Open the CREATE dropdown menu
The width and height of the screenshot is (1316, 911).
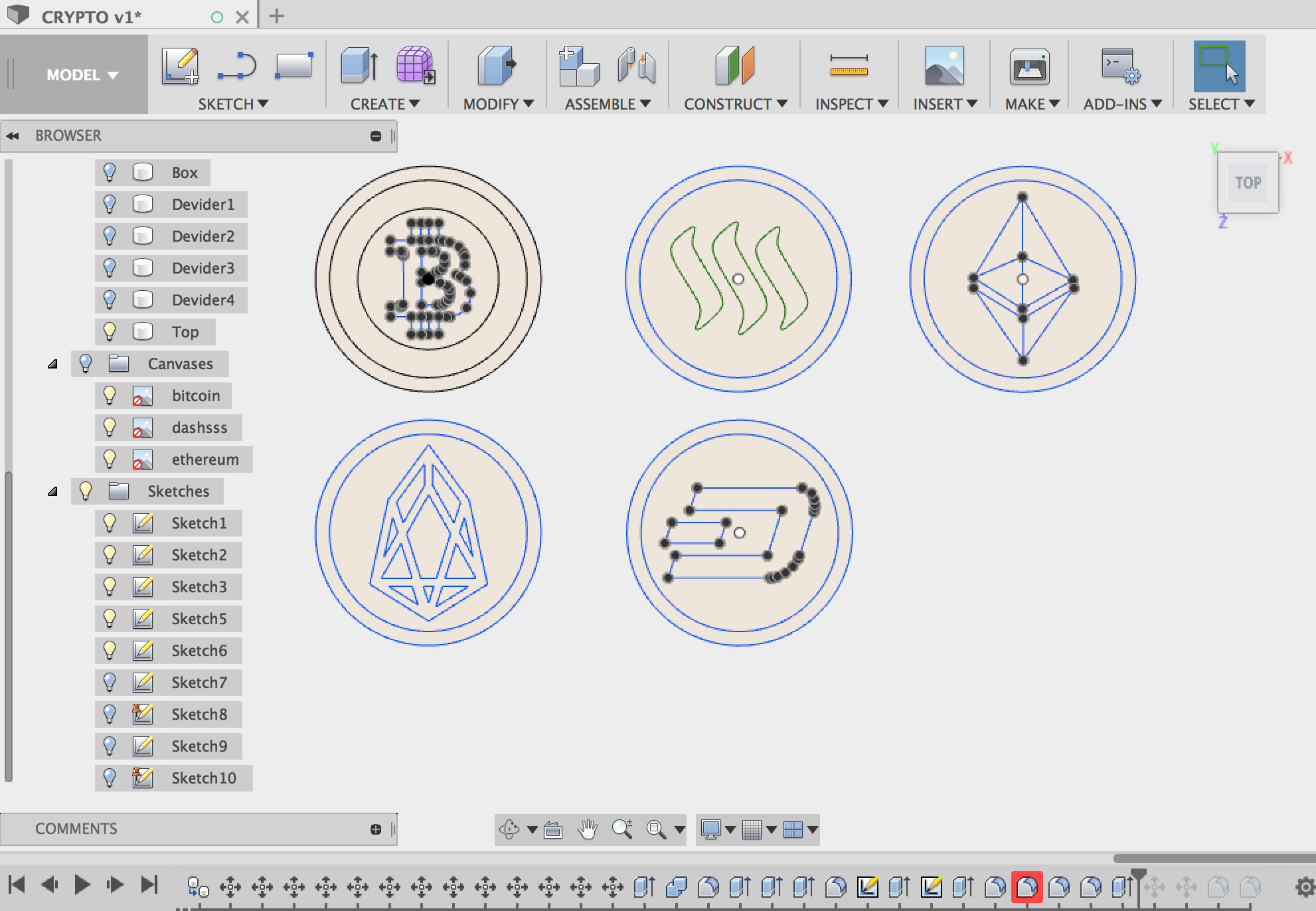tap(385, 104)
